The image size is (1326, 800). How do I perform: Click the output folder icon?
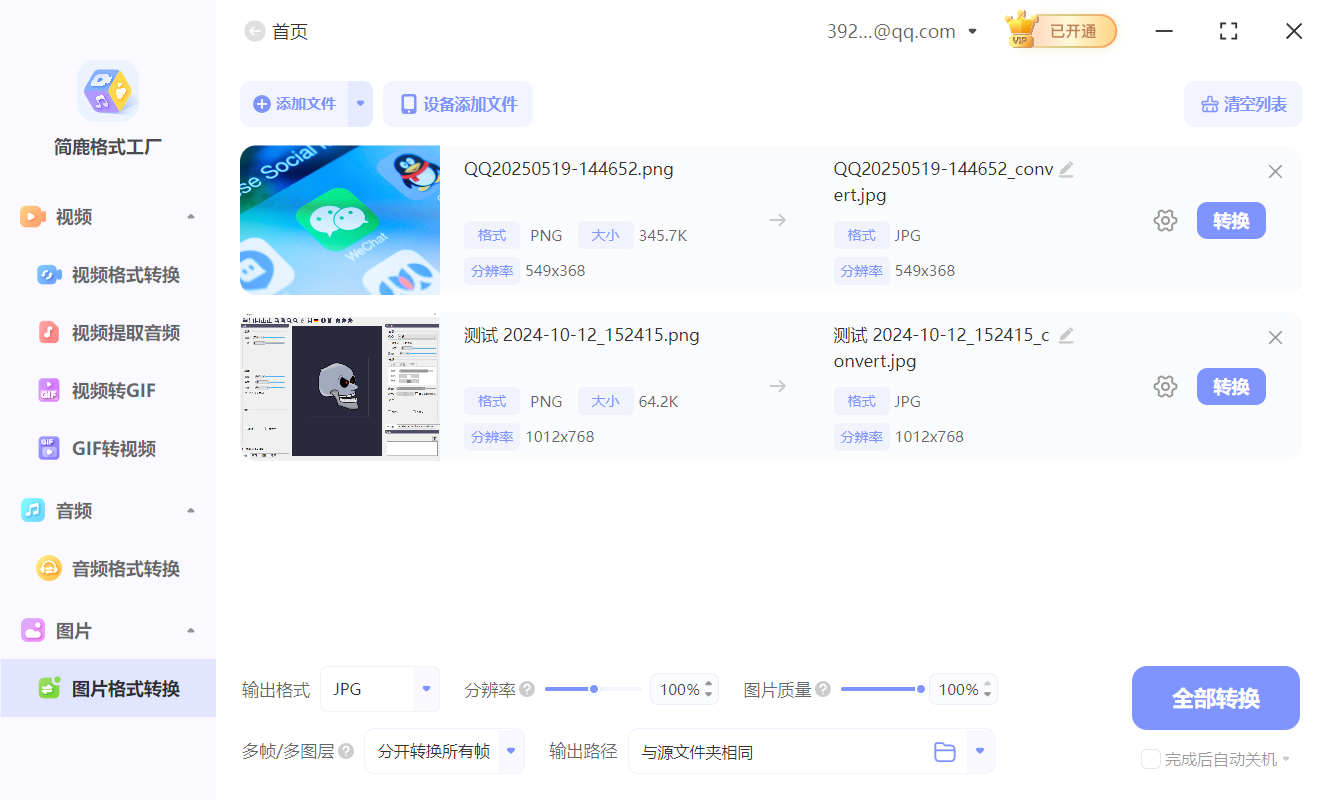[x=945, y=751]
